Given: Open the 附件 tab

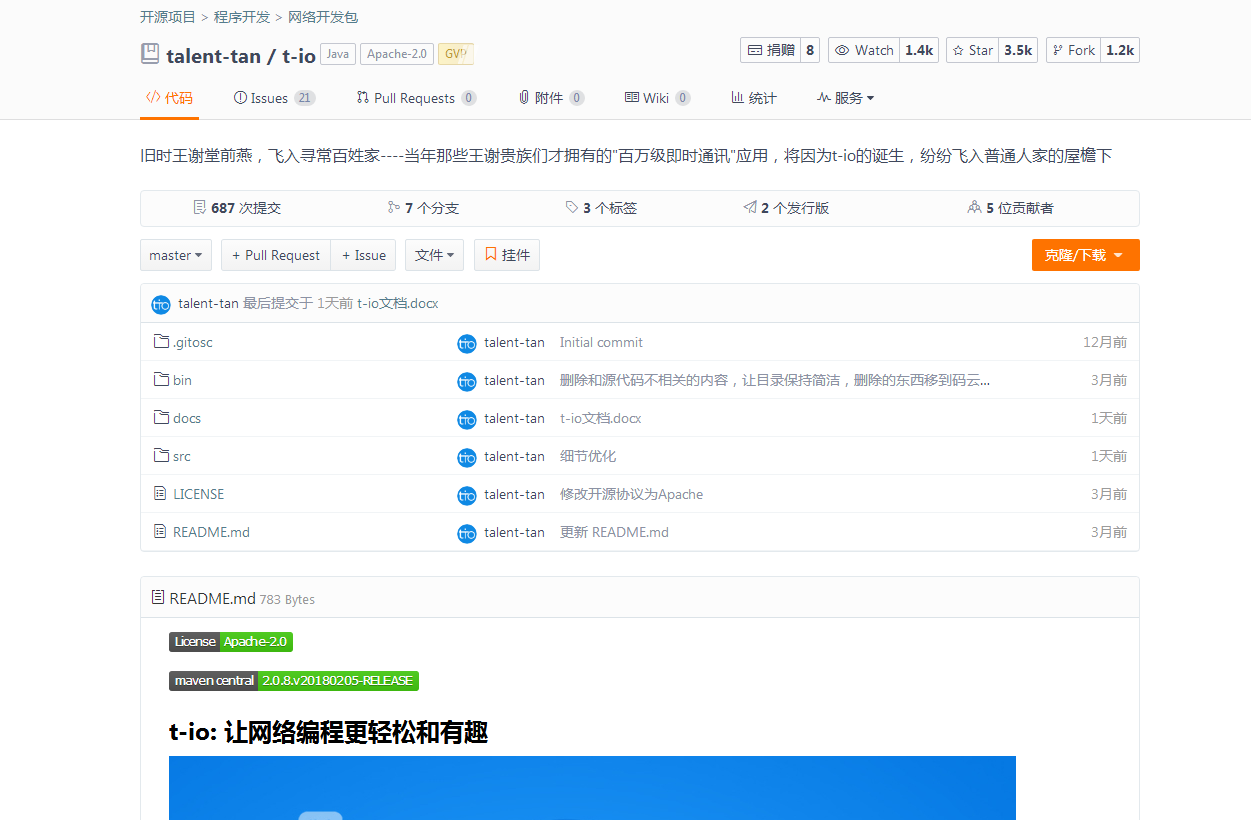Looking at the screenshot, I should [551, 98].
